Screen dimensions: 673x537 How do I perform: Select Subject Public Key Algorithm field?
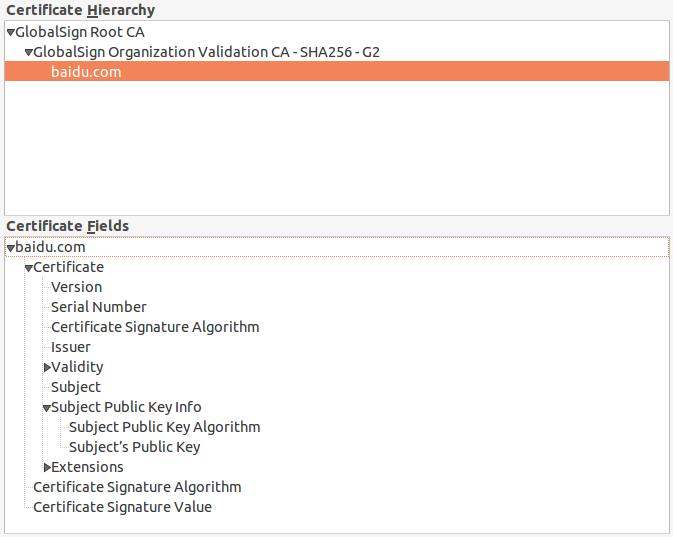(165, 427)
